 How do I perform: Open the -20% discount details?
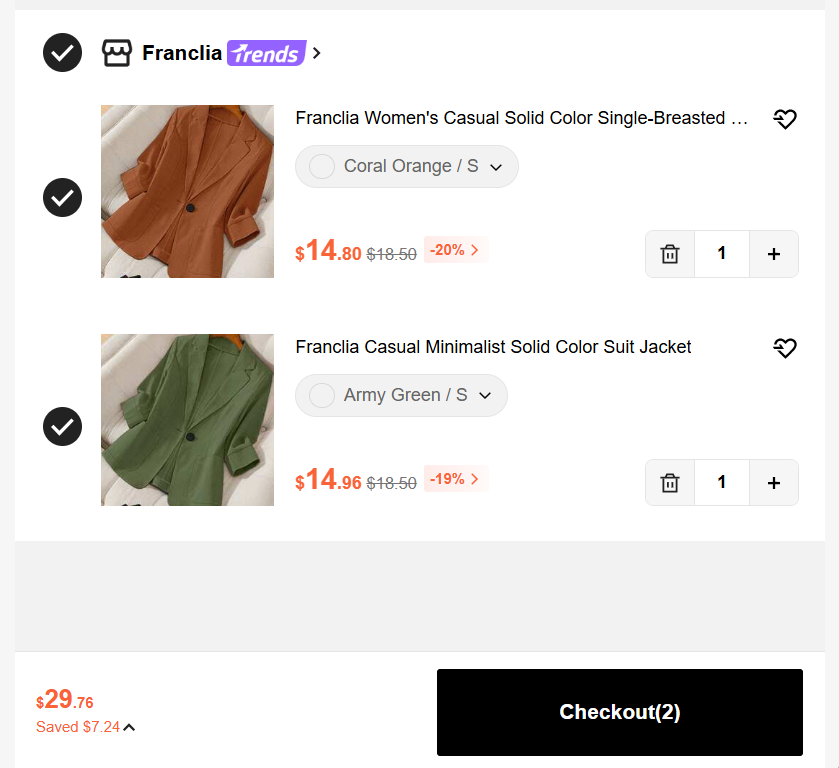pyautogui.click(x=456, y=250)
